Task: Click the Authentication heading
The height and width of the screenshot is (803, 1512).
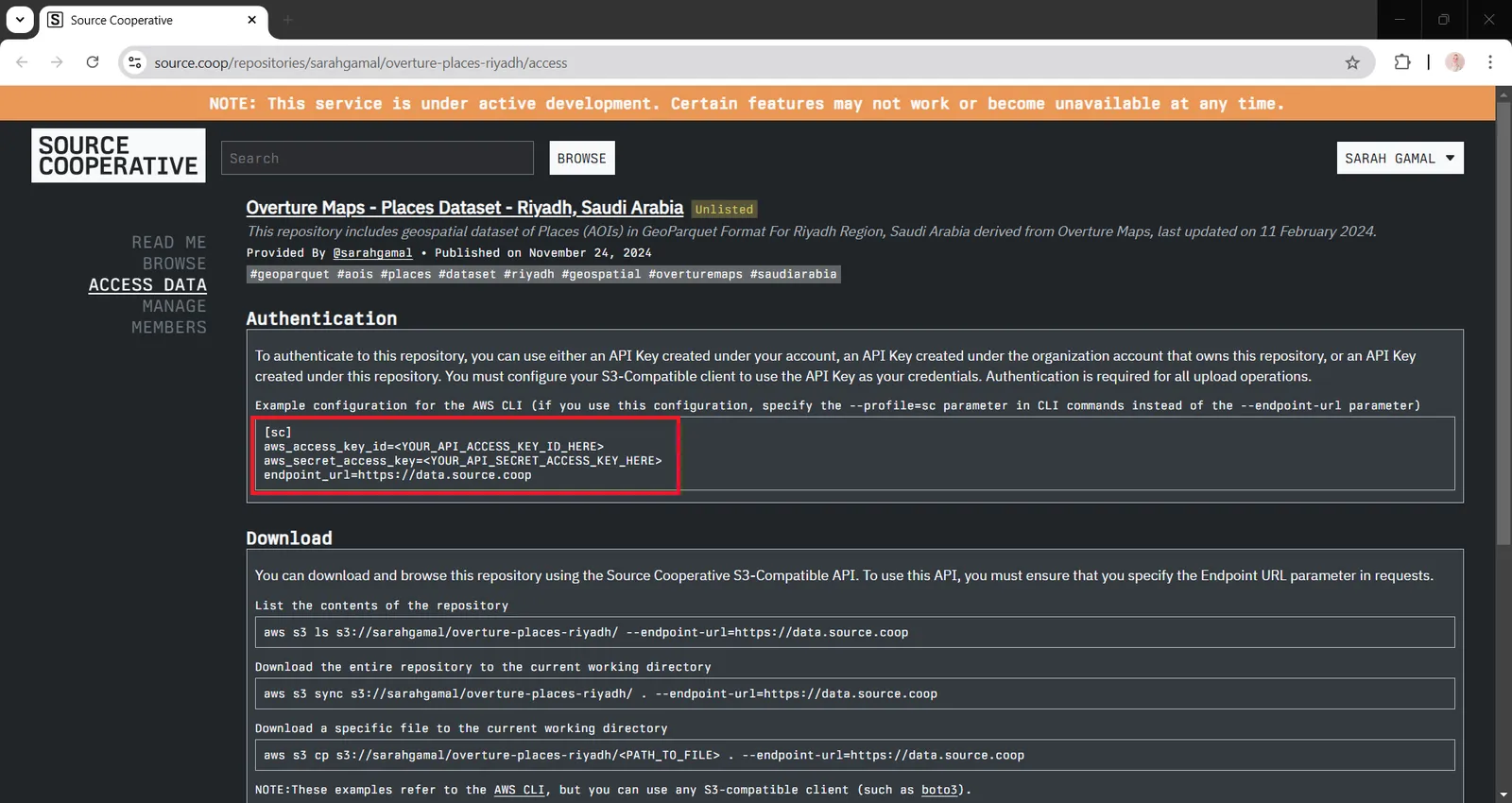Action: (x=321, y=318)
